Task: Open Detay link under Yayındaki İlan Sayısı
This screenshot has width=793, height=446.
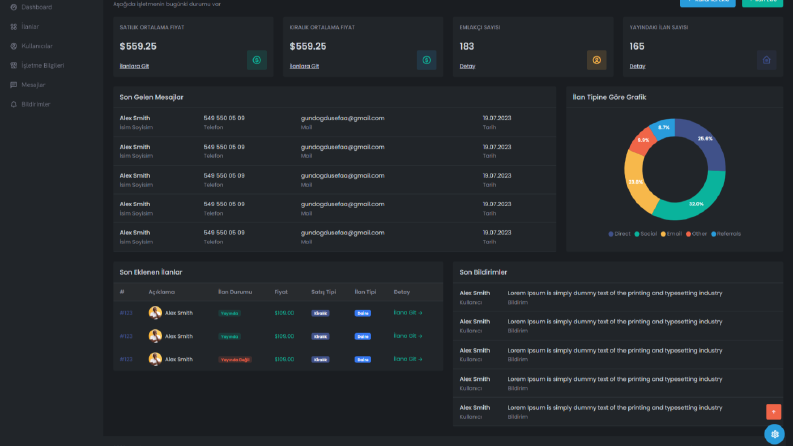Action: coord(637,66)
